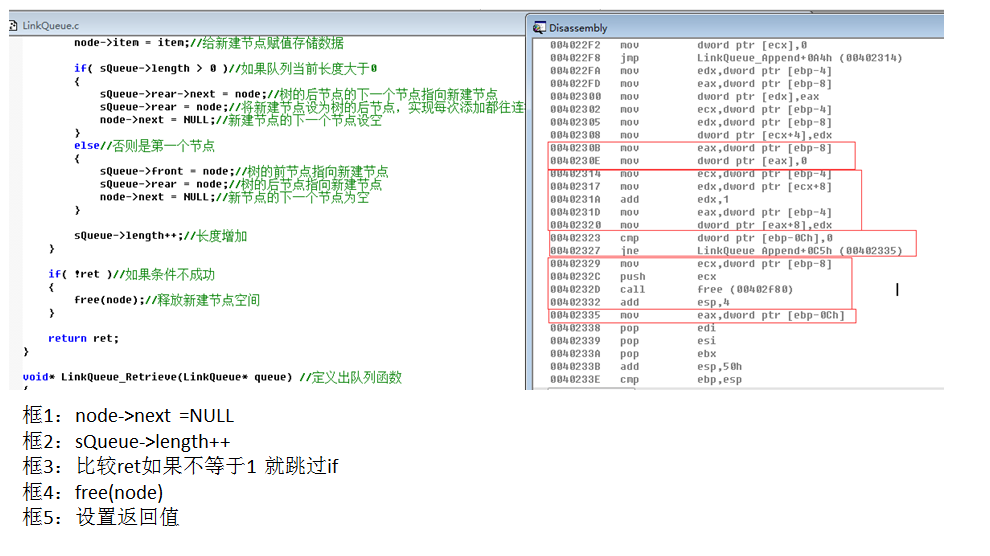Click disassembly row at address 00402302
990x556 pixels.
coord(691,109)
